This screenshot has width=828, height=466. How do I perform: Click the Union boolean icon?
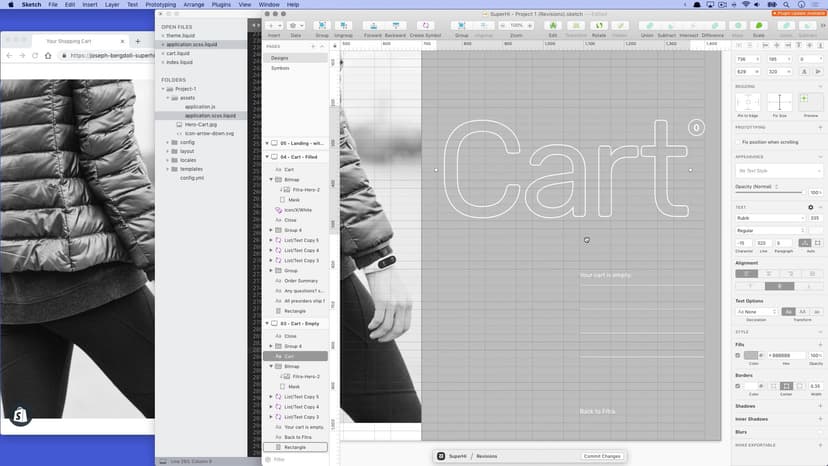coord(647,24)
